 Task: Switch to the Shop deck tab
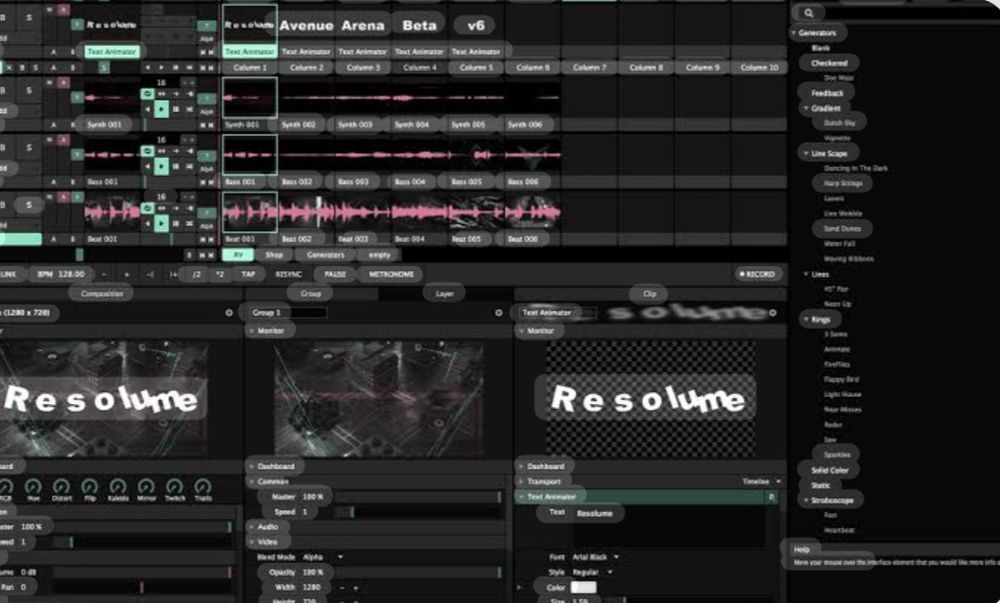pyautogui.click(x=274, y=255)
